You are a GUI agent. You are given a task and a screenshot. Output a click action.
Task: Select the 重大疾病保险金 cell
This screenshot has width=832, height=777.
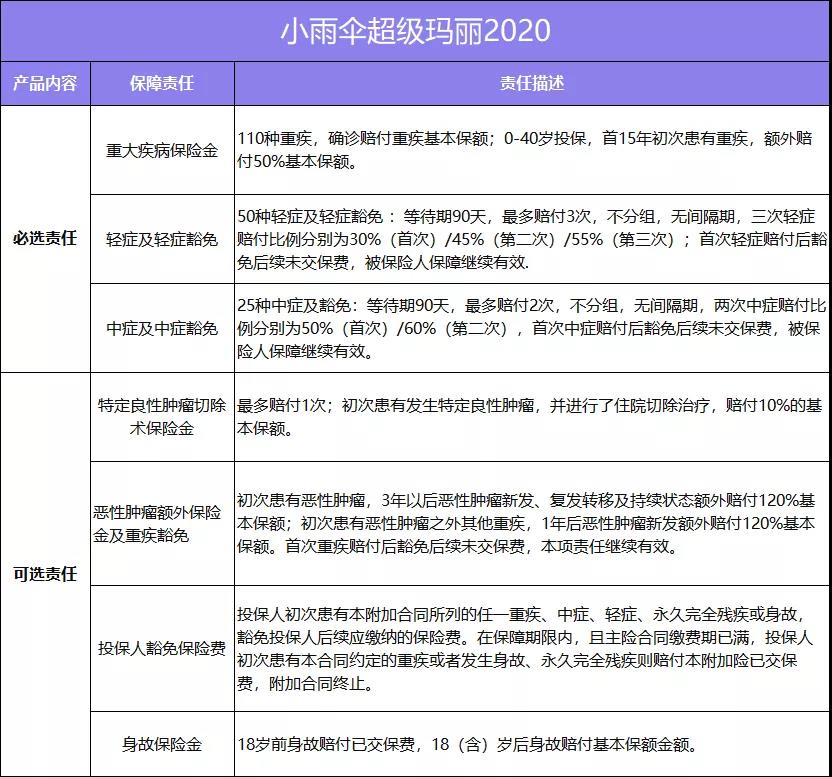tap(162, 150)
